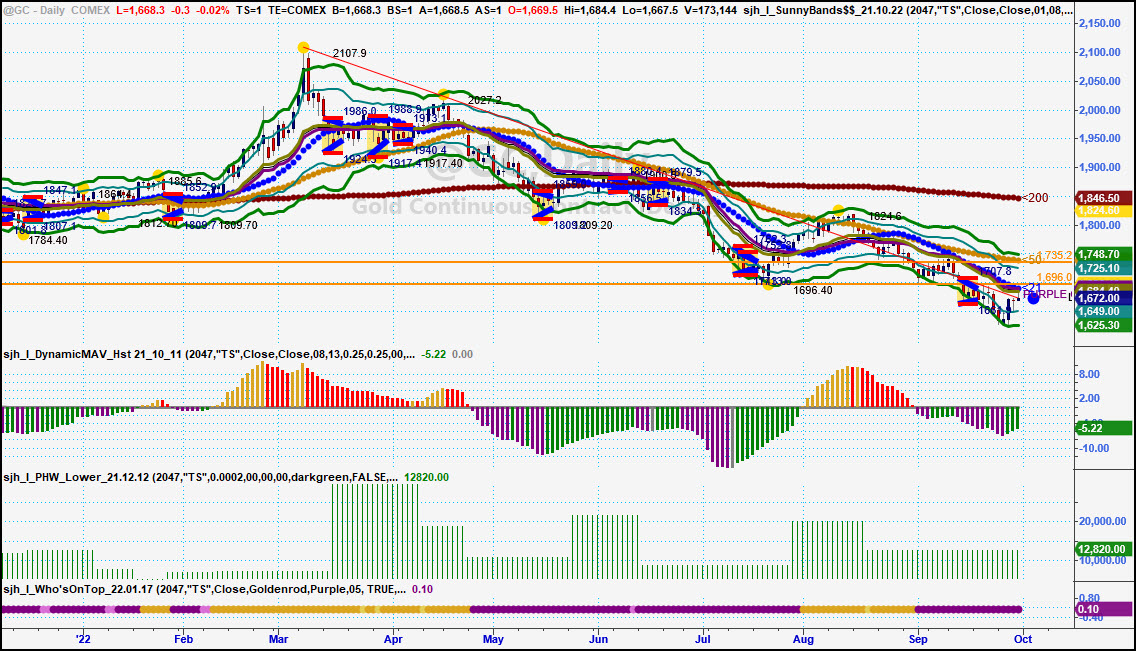Click the large blue dot at the chart's right edge
The height and width of the screenshot is (651, 1136).
point(1033,298)
